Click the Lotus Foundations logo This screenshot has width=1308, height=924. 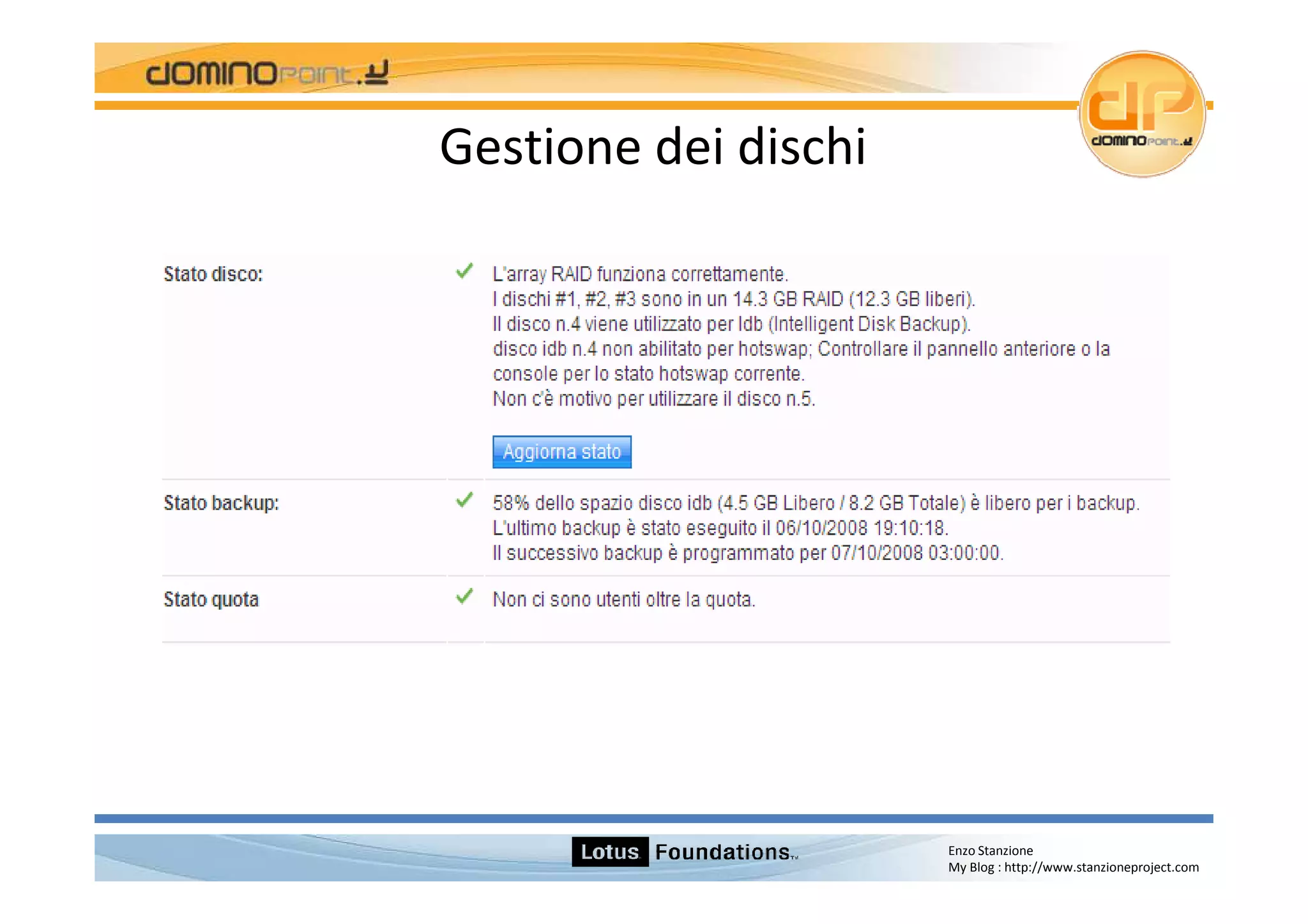(x=685, y=852)
